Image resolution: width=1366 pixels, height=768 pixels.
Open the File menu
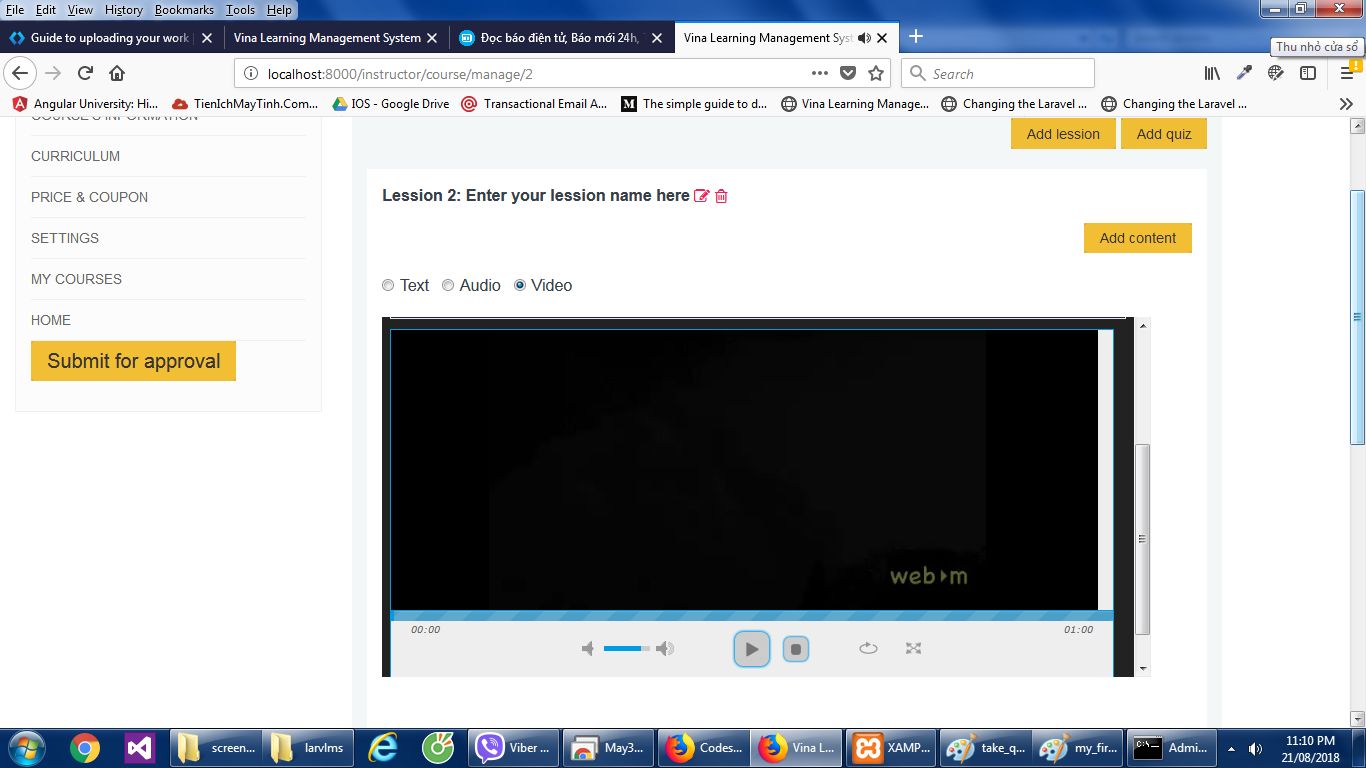point(15,10)
